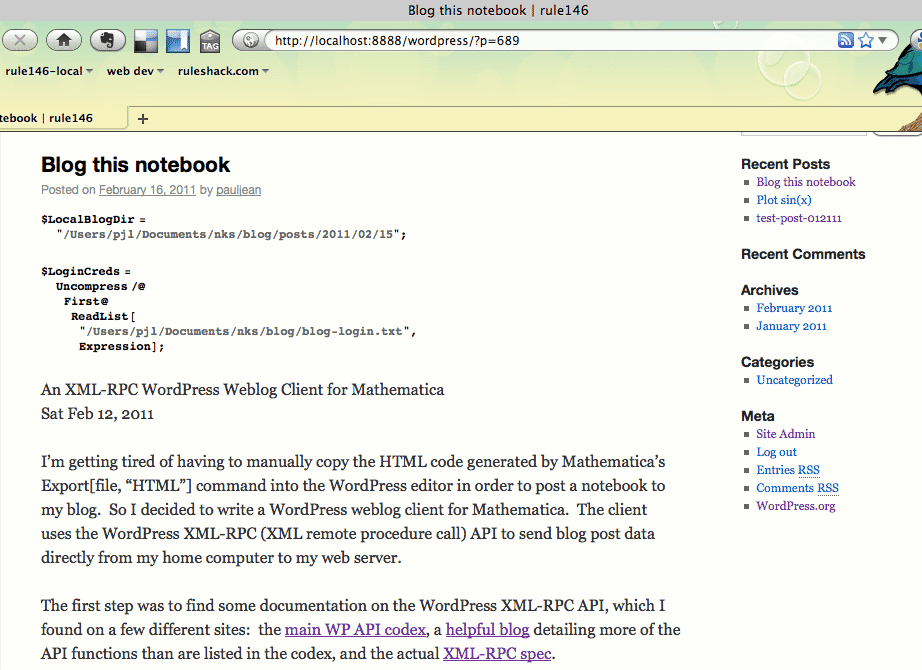
Task: Click the Evernote elephant toolbar button
Action: tap(108, 41)
